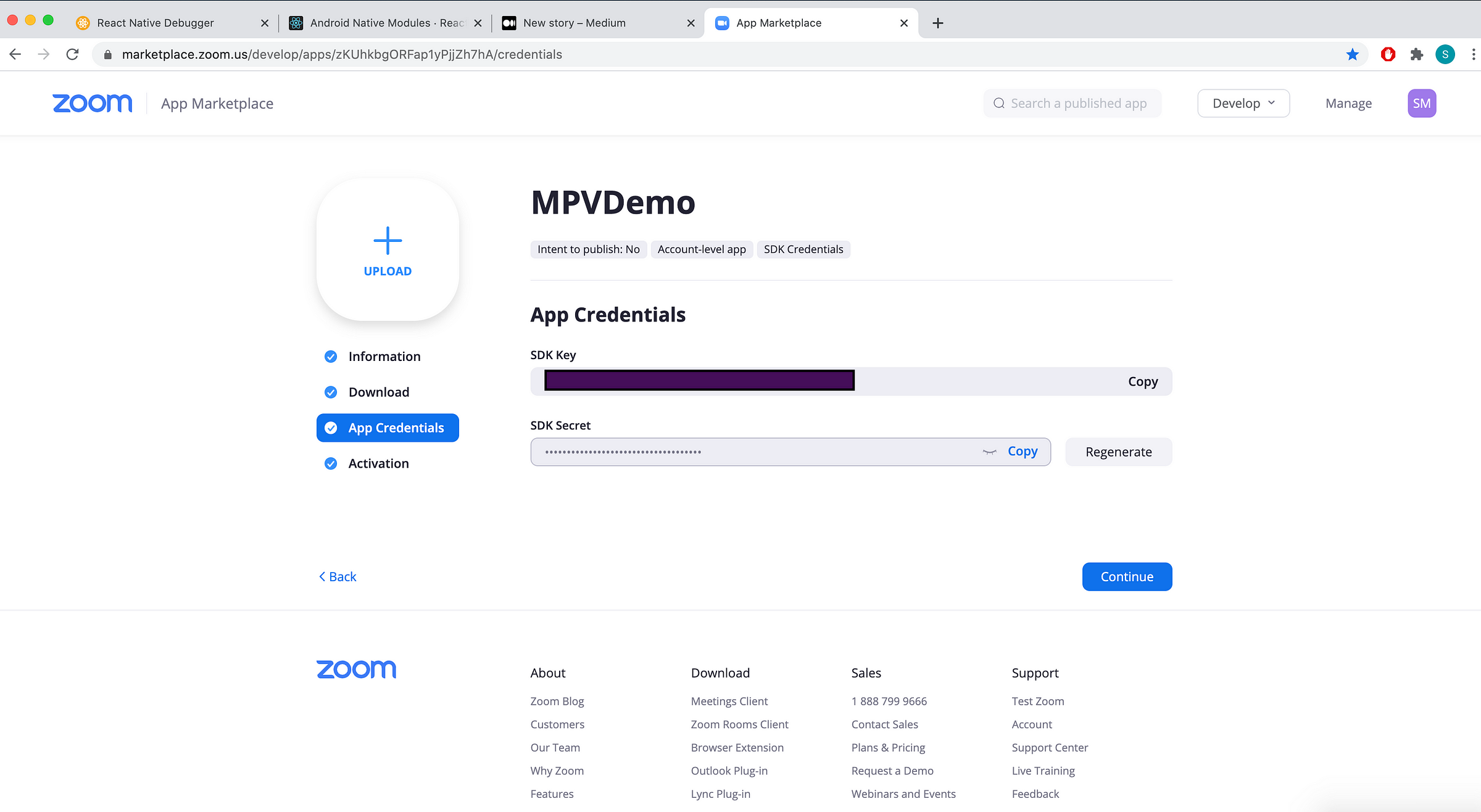Viewport: 1481px width, 812px height.
Task: Click the App Marketplace header title
Action: [217, 103]
